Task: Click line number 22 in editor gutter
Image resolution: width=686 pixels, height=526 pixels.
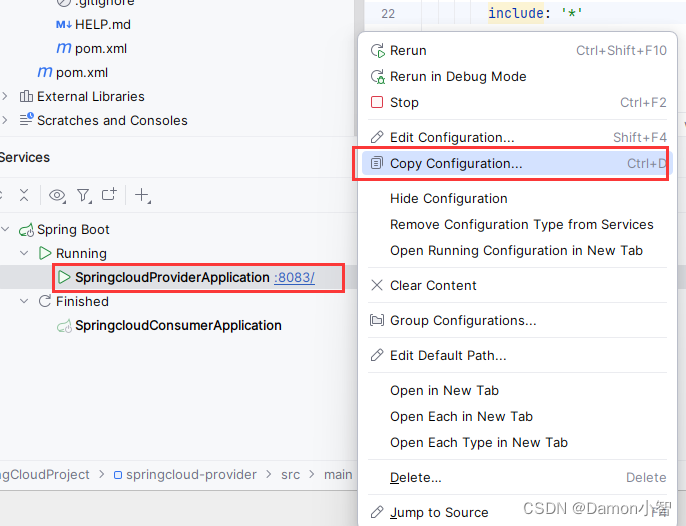Action: (388, 14)
